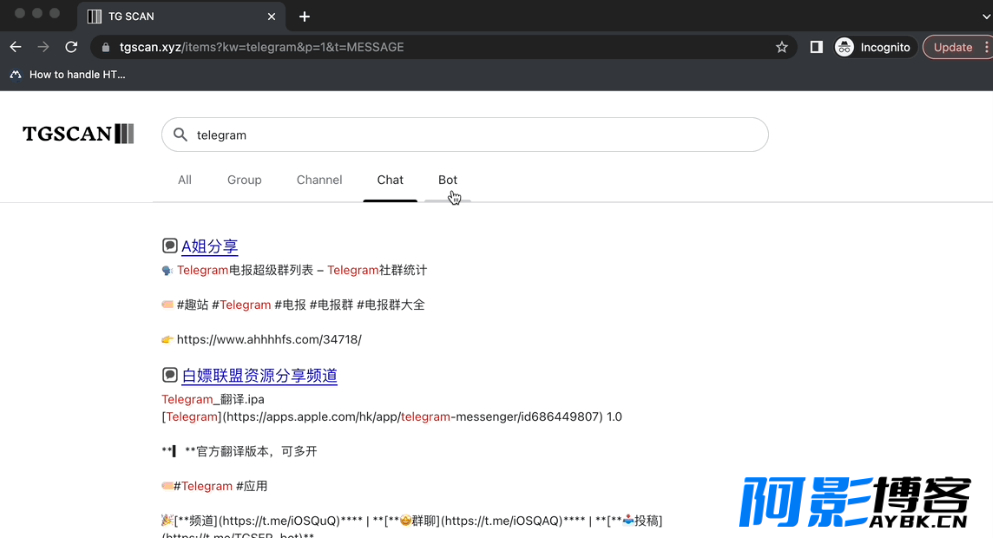The image size is (993, 538).
Task: Select the Chat tab
Action: [x=390, y=180]
